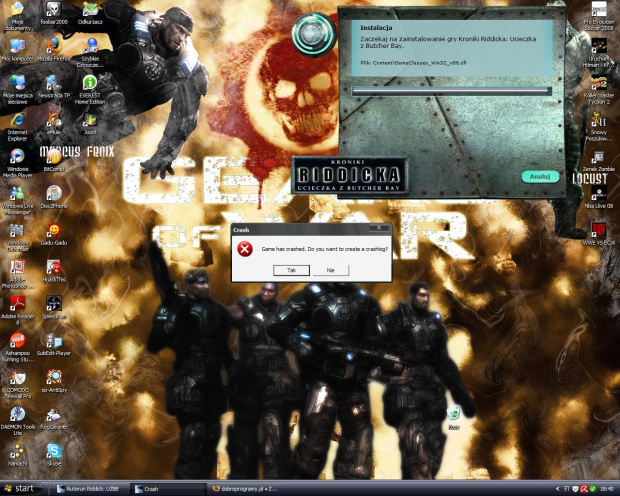Click the taskbar clock showing 18:48
Viewport: 620px width, 496px height.
click(609, 489)
